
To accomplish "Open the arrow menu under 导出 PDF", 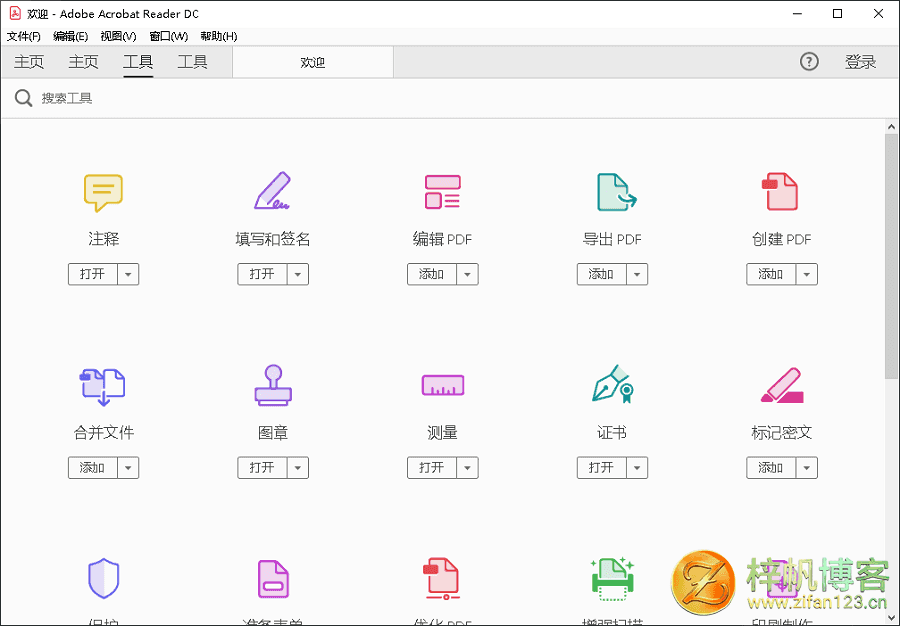I will (x=637, y=274).
